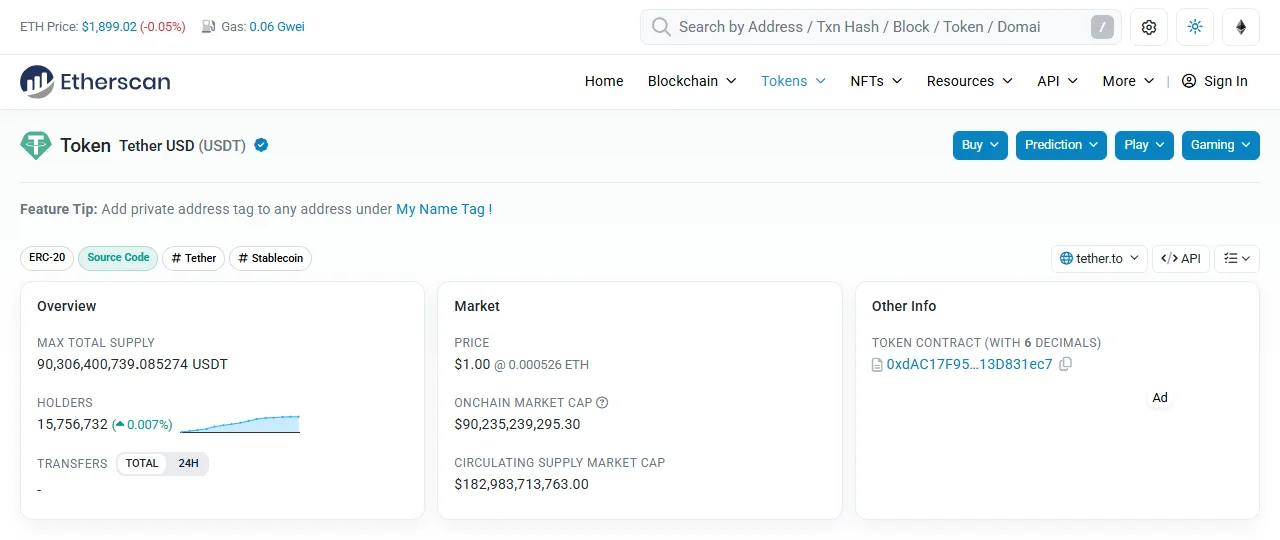Open the Blockchain menu
The height and width of the screenshot is (540, 1280).
[x=692, y=81]
